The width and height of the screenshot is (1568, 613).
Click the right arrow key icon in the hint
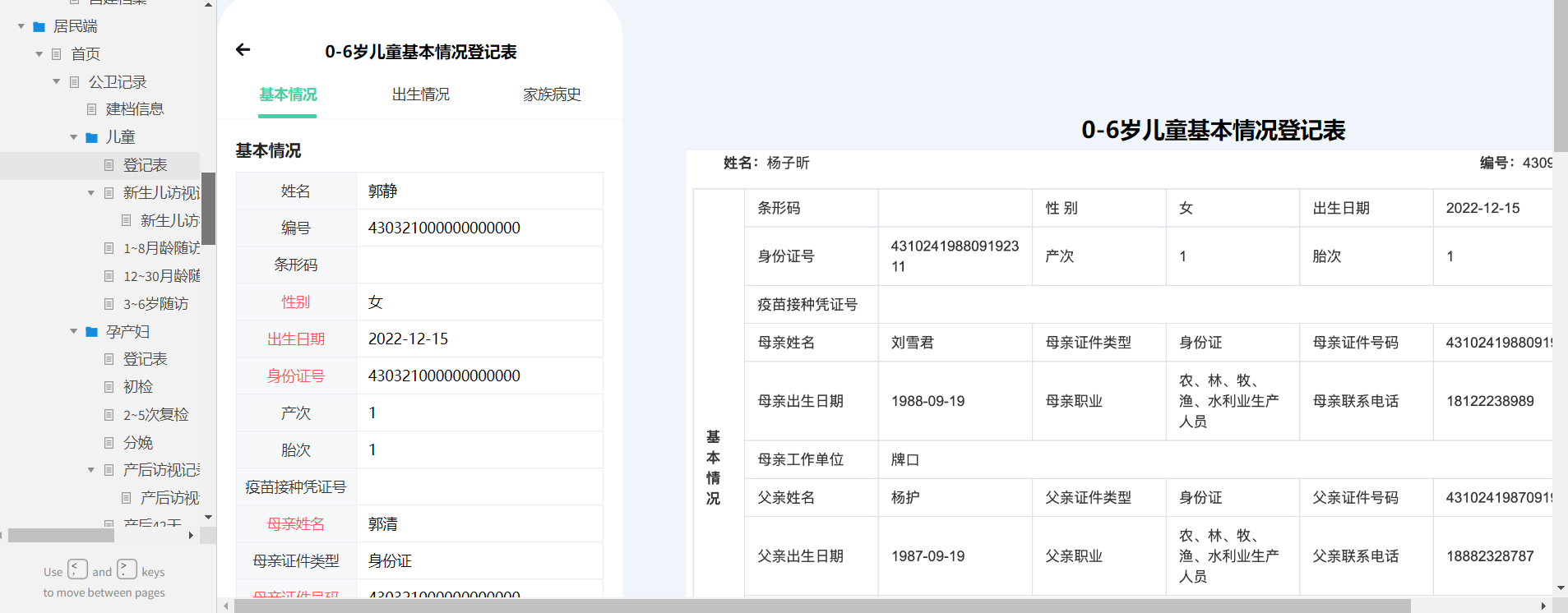127,569
